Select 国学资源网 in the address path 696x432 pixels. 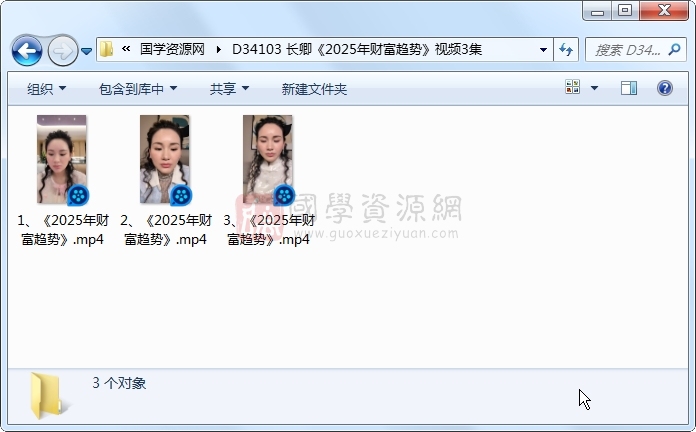click(x=172, y=49)
